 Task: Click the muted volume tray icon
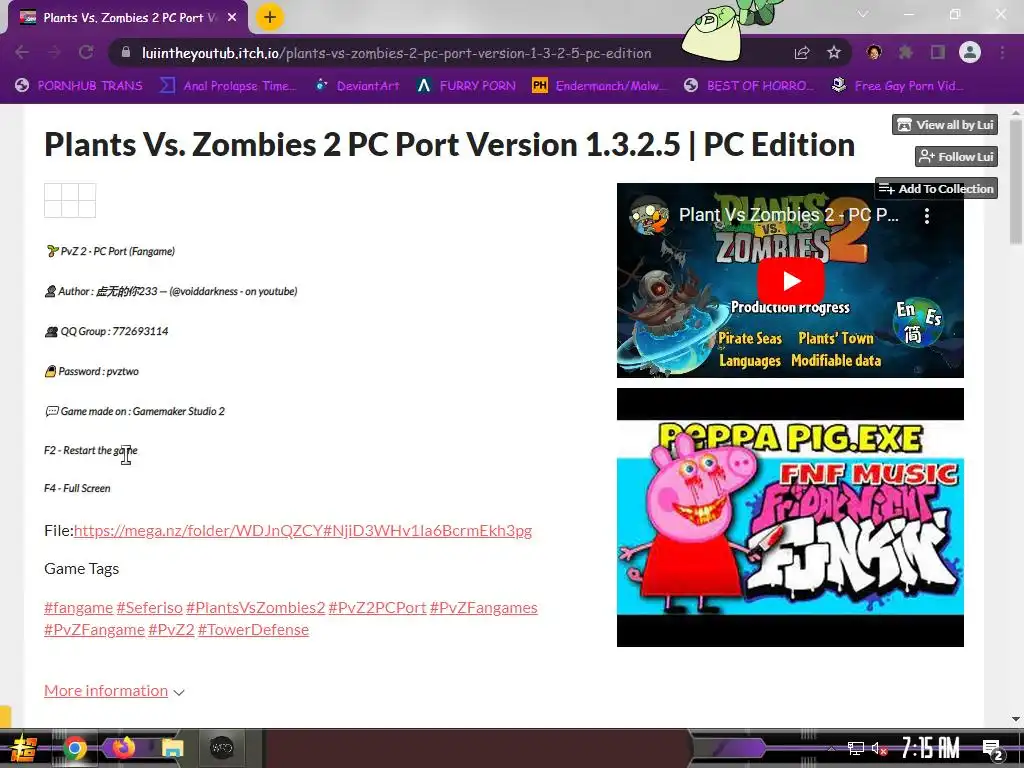879,748
